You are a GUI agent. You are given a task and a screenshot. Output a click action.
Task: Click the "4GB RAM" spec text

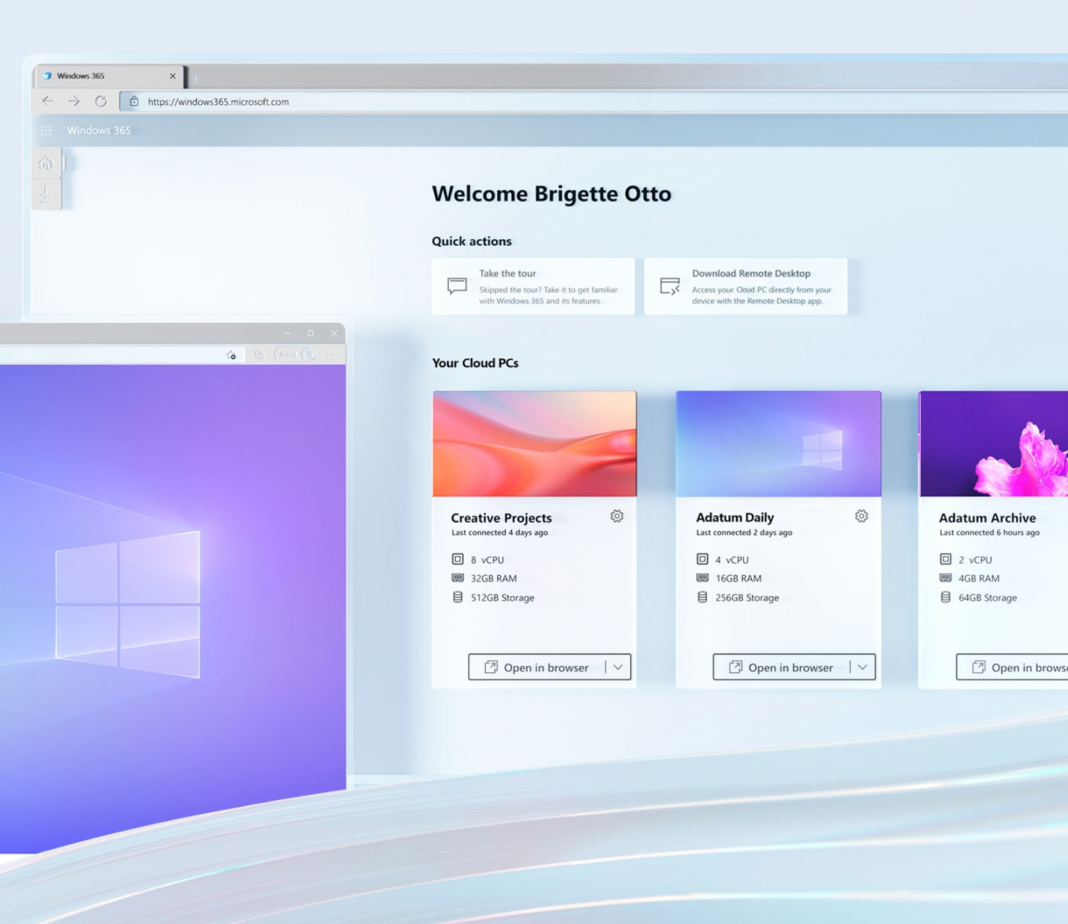coord(979,578)
